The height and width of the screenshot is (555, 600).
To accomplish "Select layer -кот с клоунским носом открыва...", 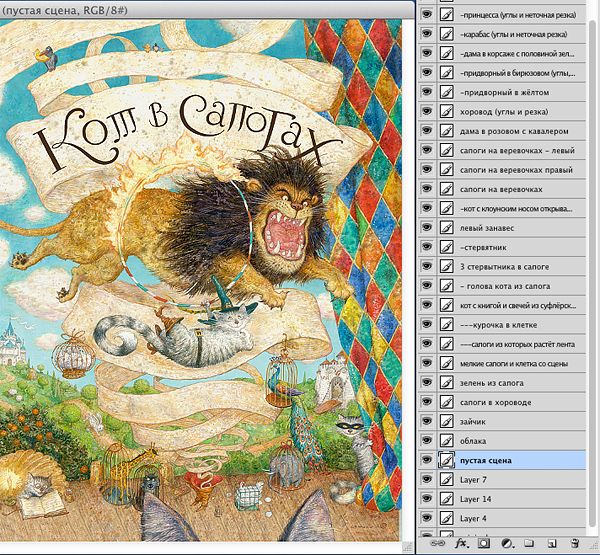I will pos(516,209).
